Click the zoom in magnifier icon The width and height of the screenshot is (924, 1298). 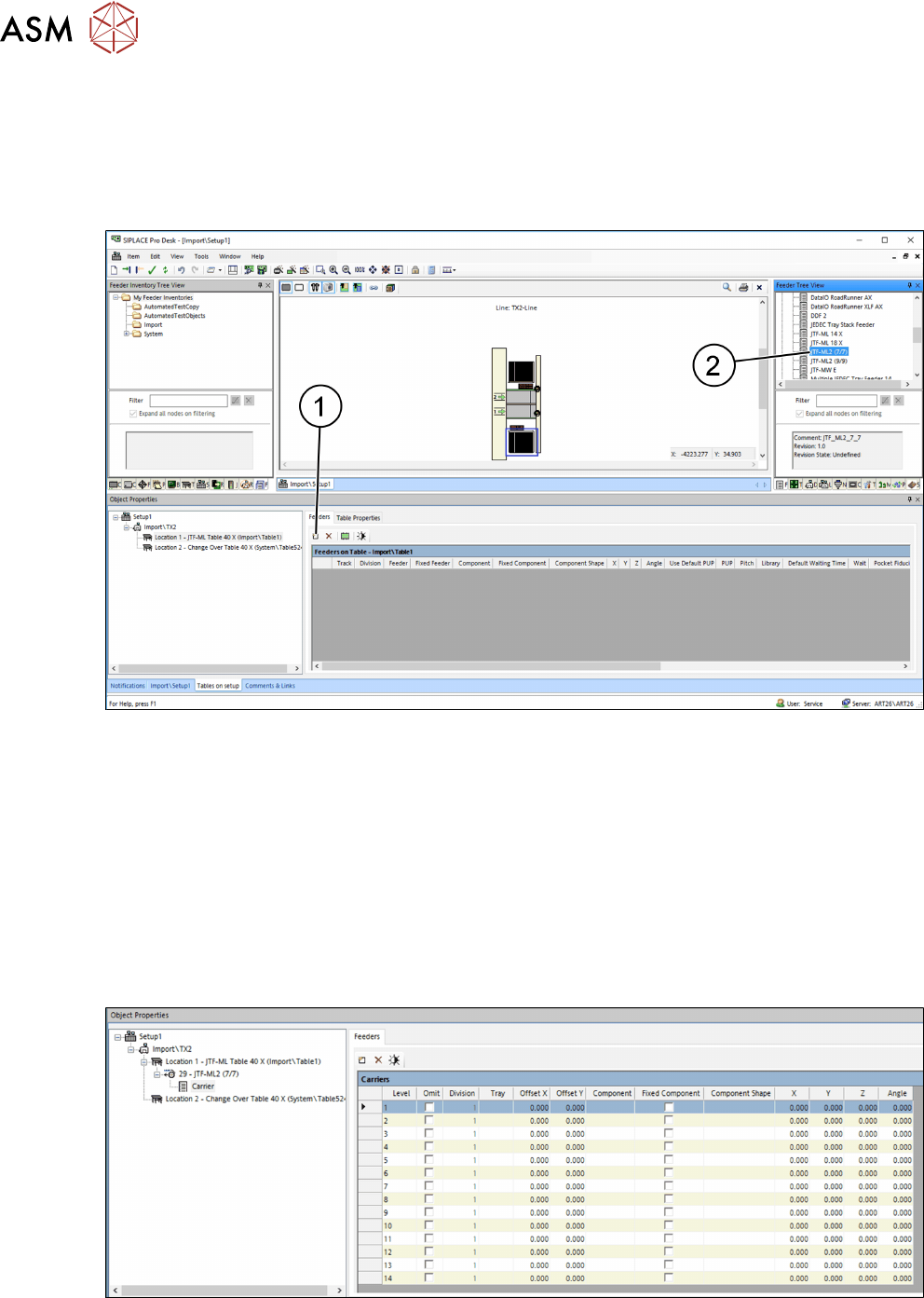333,270
